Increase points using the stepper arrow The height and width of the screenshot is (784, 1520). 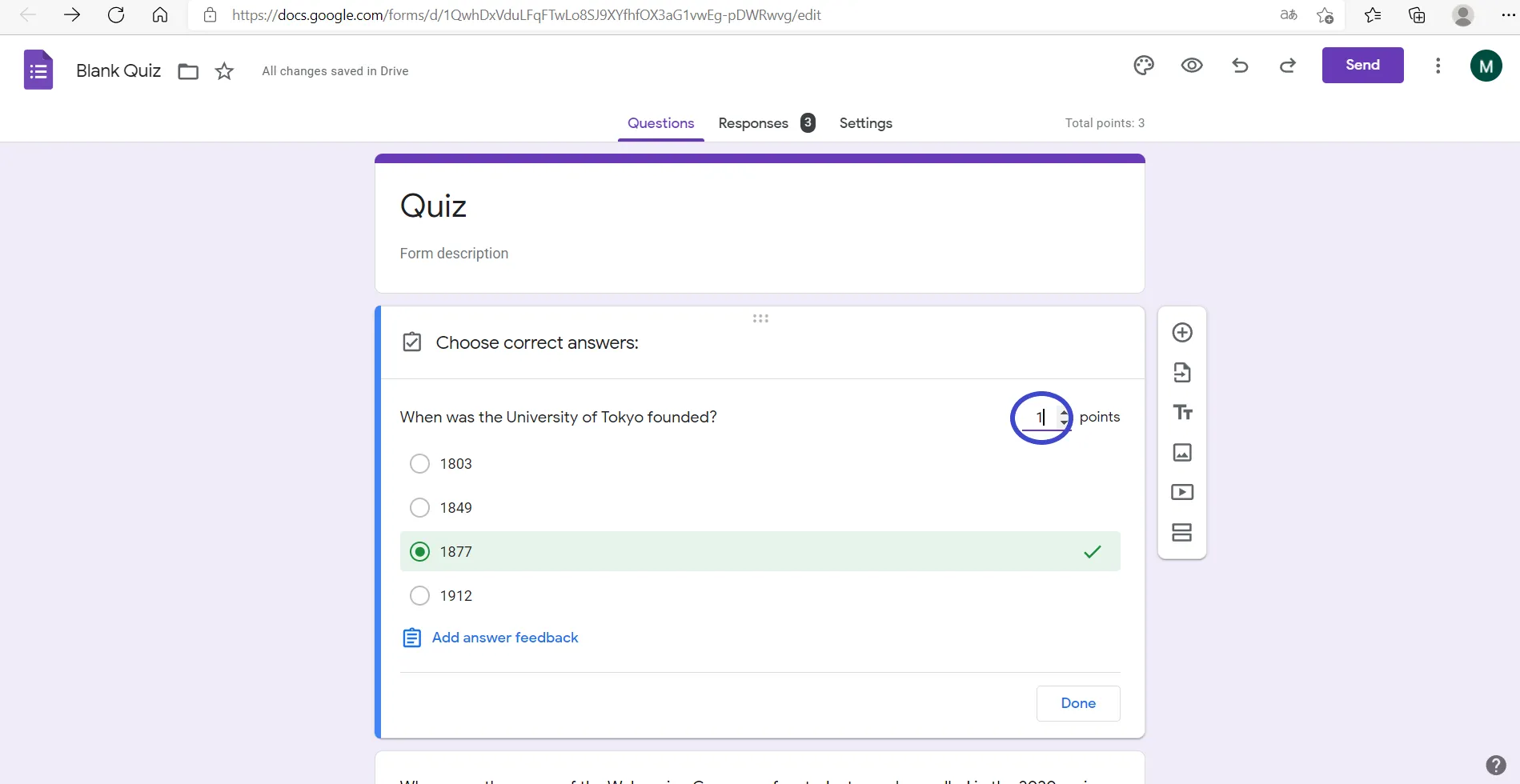click(1064, 412)
